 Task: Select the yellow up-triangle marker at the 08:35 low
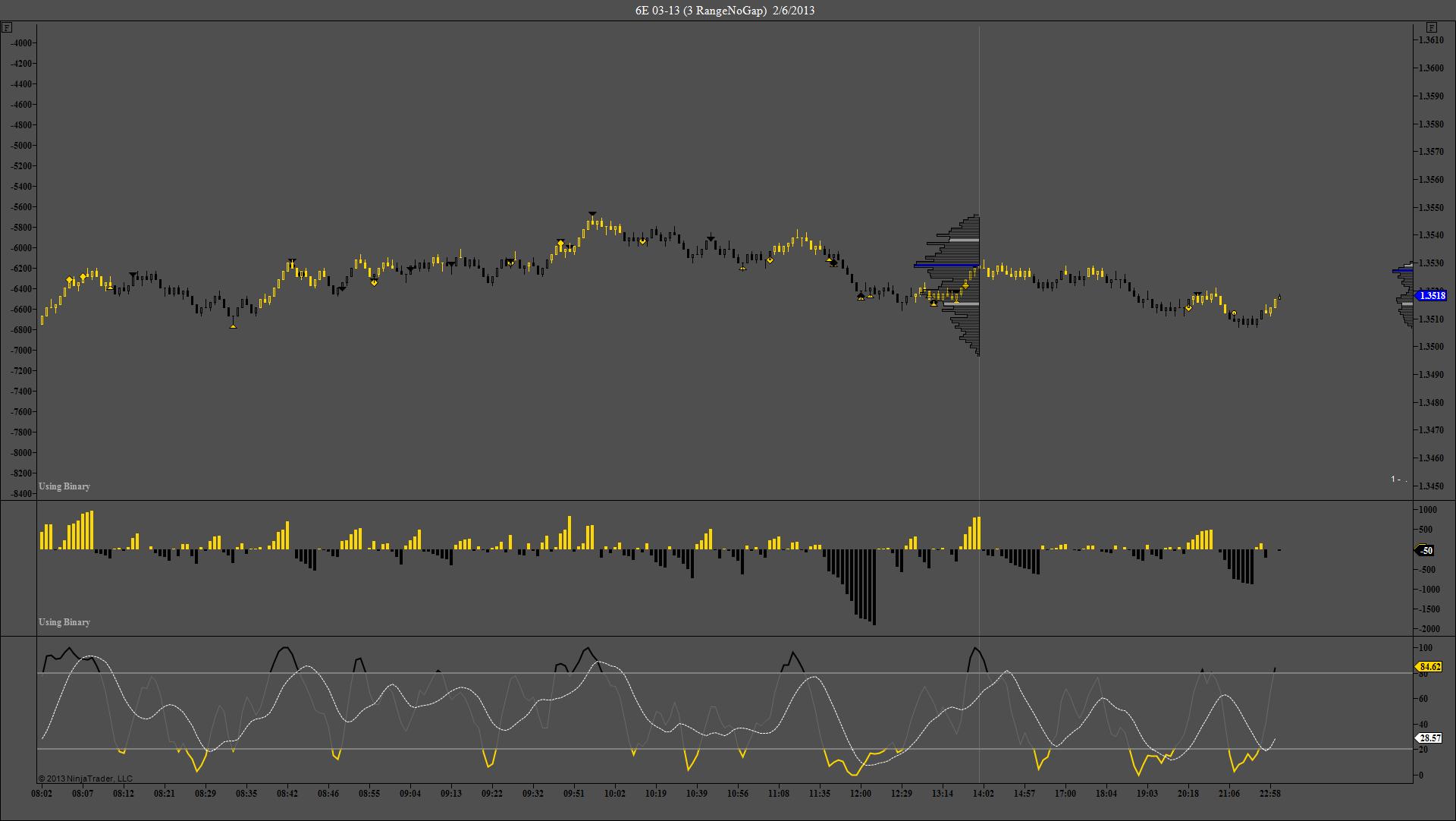click(233, 326)
